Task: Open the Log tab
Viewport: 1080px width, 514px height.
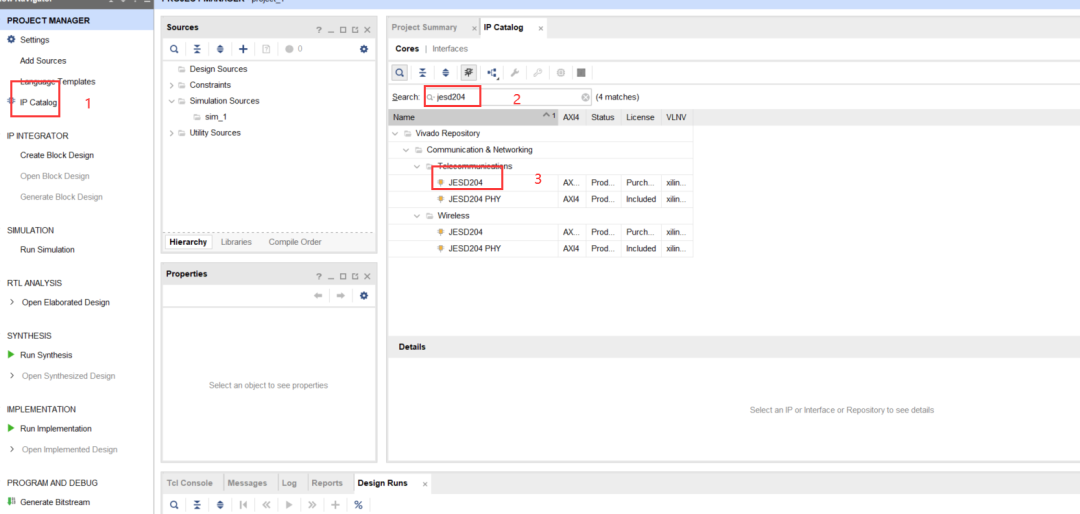Action: pos(289,483)
